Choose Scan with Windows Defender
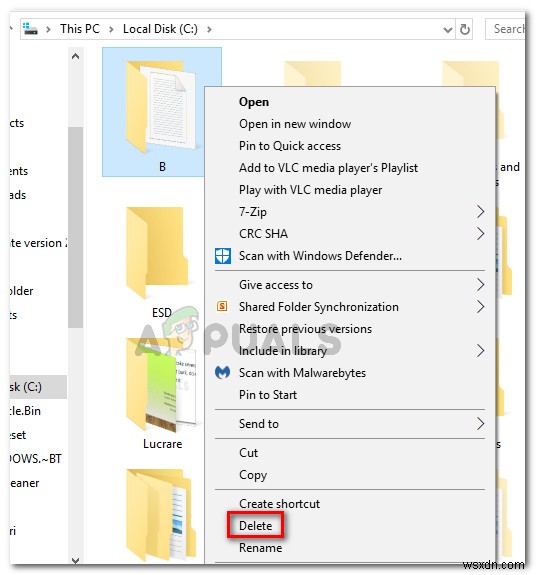Viewport: 536px width, 575px height. click(320, 256)
